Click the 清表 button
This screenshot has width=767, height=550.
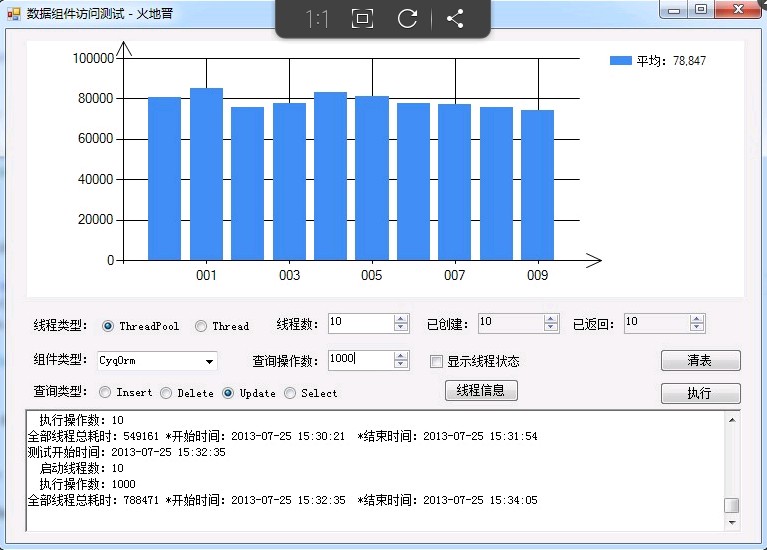point(700,360)
